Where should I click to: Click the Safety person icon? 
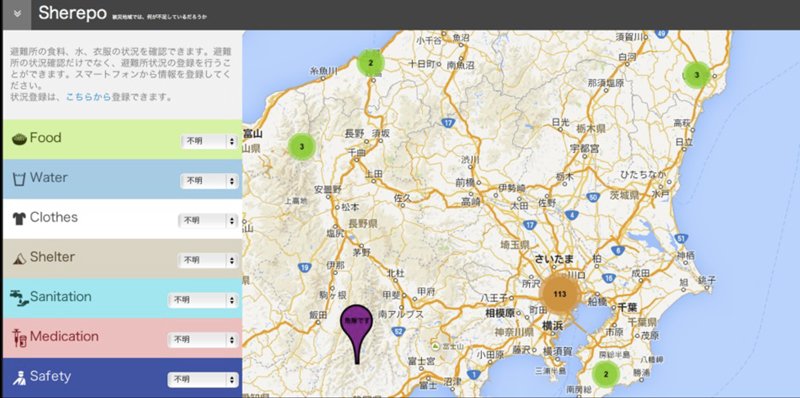point(19,378)
